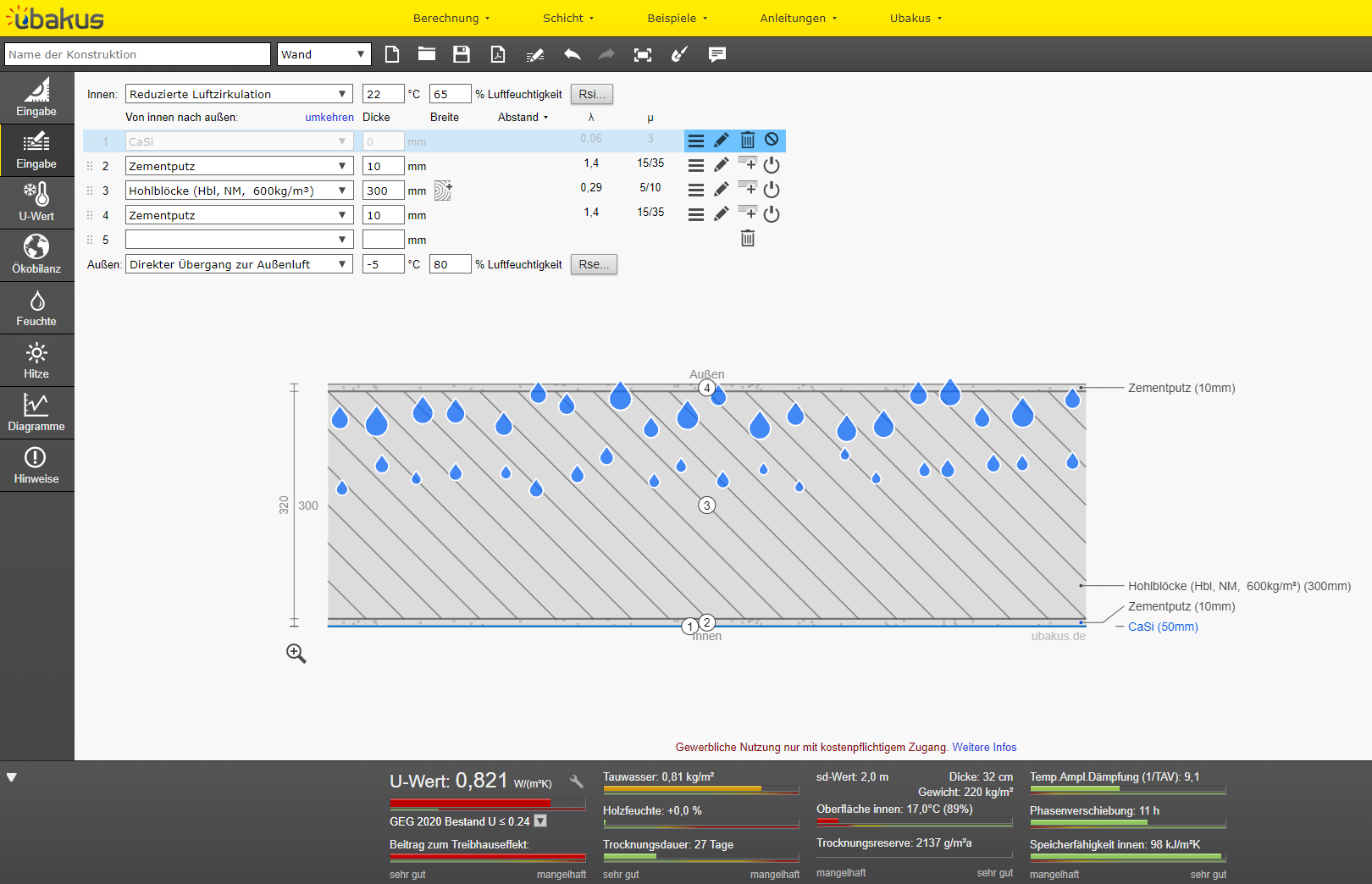Open the Anleitungen menu
1372x884 pixels.
(799, 18)
